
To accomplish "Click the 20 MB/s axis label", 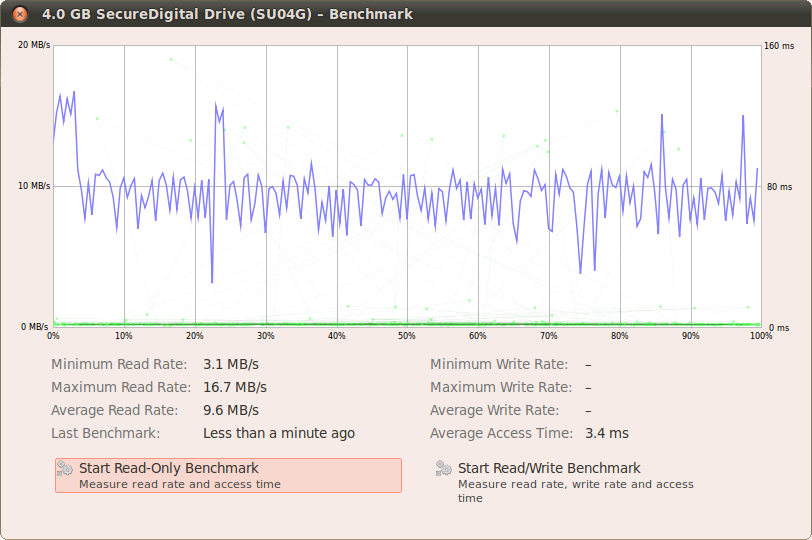I will click(x=34, y=45).
